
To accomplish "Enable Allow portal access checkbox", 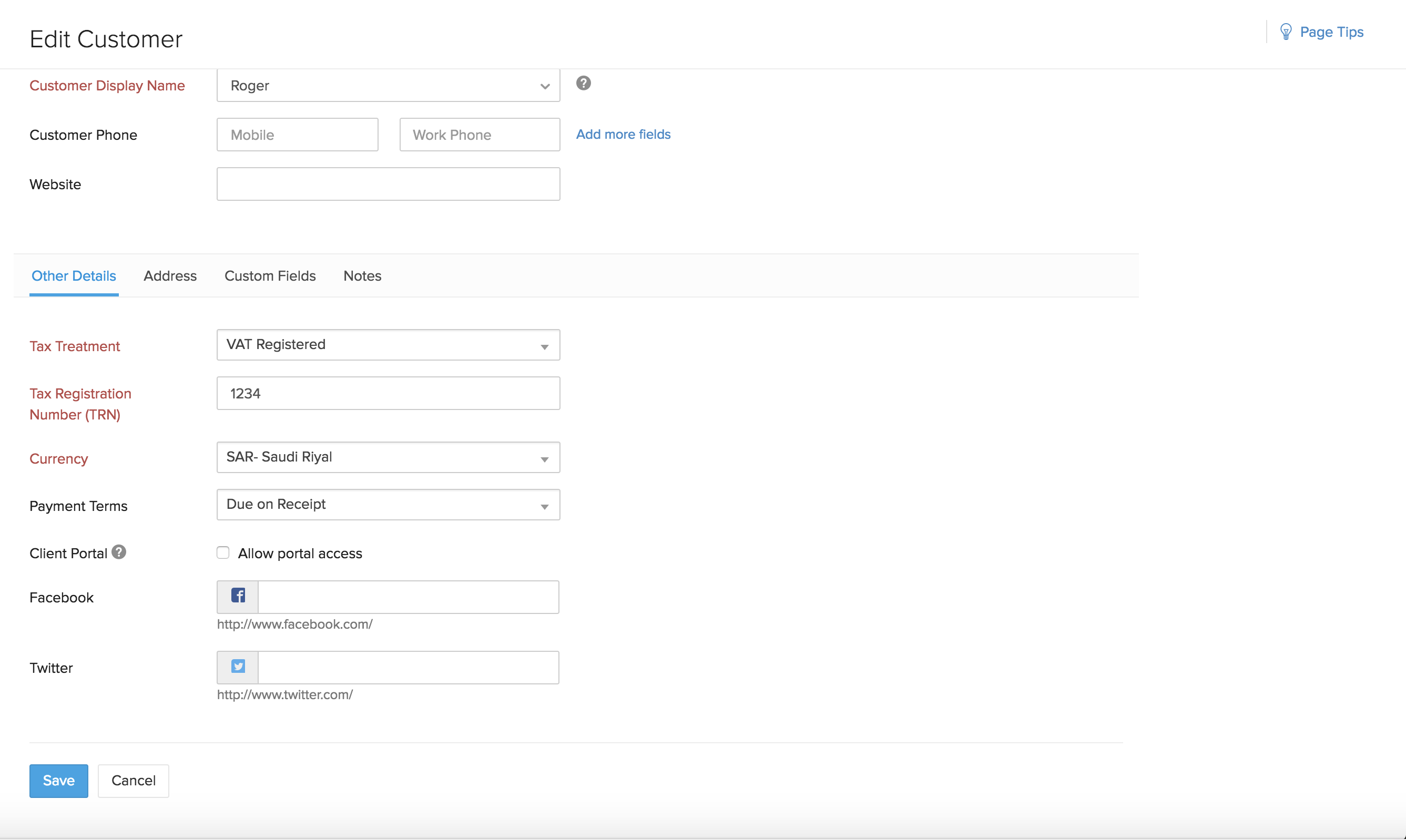I will (223, 553).
